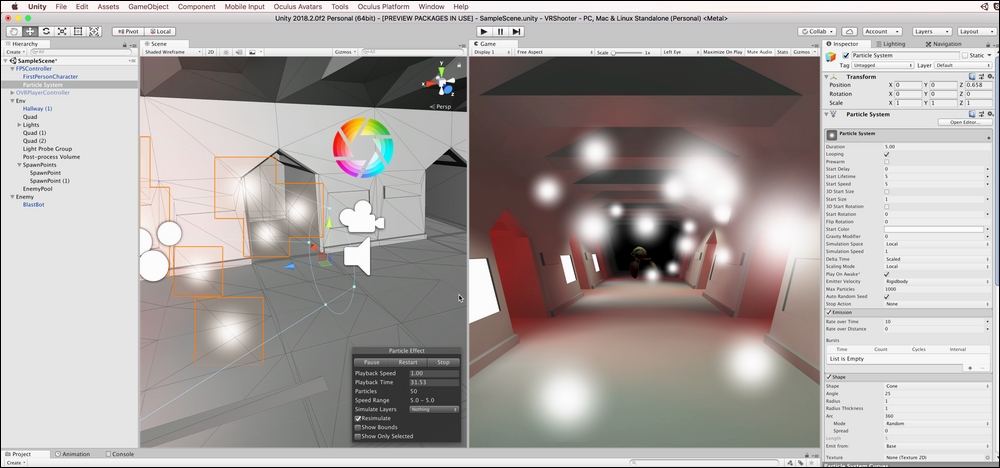This screenshot has width=1000, height=468.
Task: Open Transform component presets icon
Action: (x=980, y=77)
